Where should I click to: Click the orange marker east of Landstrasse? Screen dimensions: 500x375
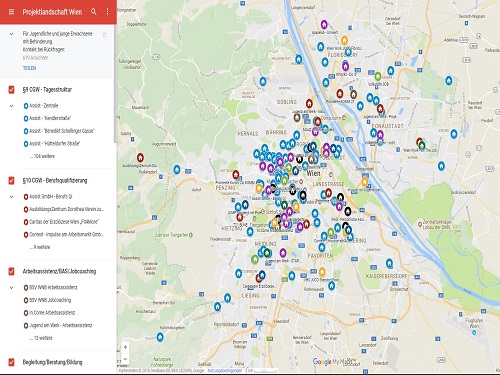365,182
